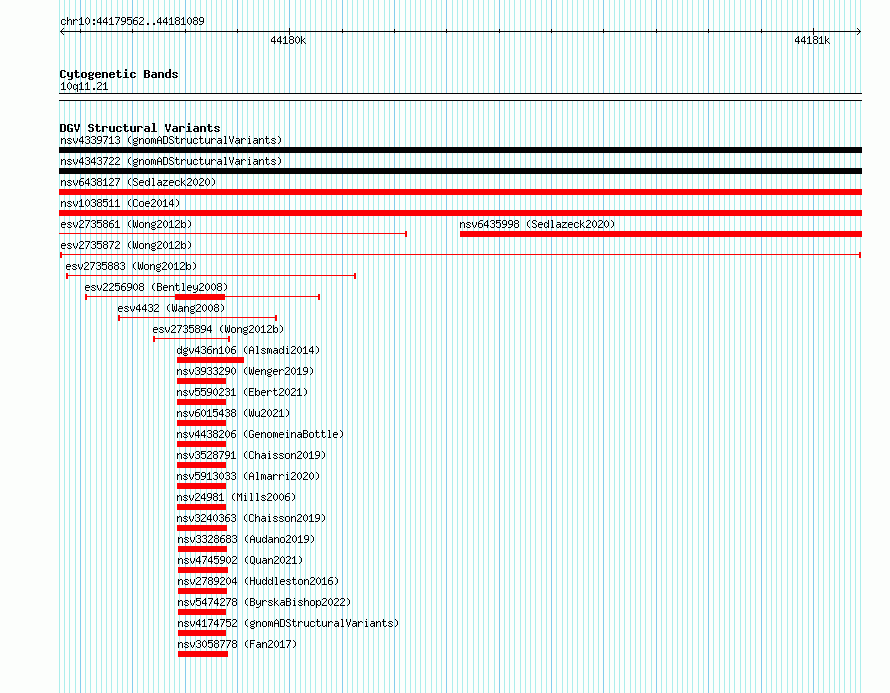Click the thin red line under esv2735894
Viewport: 890px width, 693px height.
click(191, 339)
